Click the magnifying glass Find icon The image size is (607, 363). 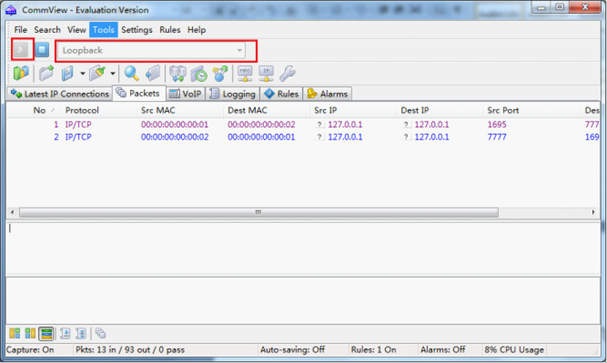(x=132, y=73)
